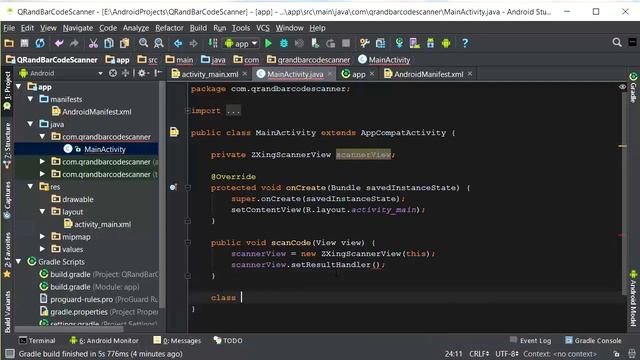Open the VCS menu
Screen dimensions: 640x360
click(x=263, y=28)
